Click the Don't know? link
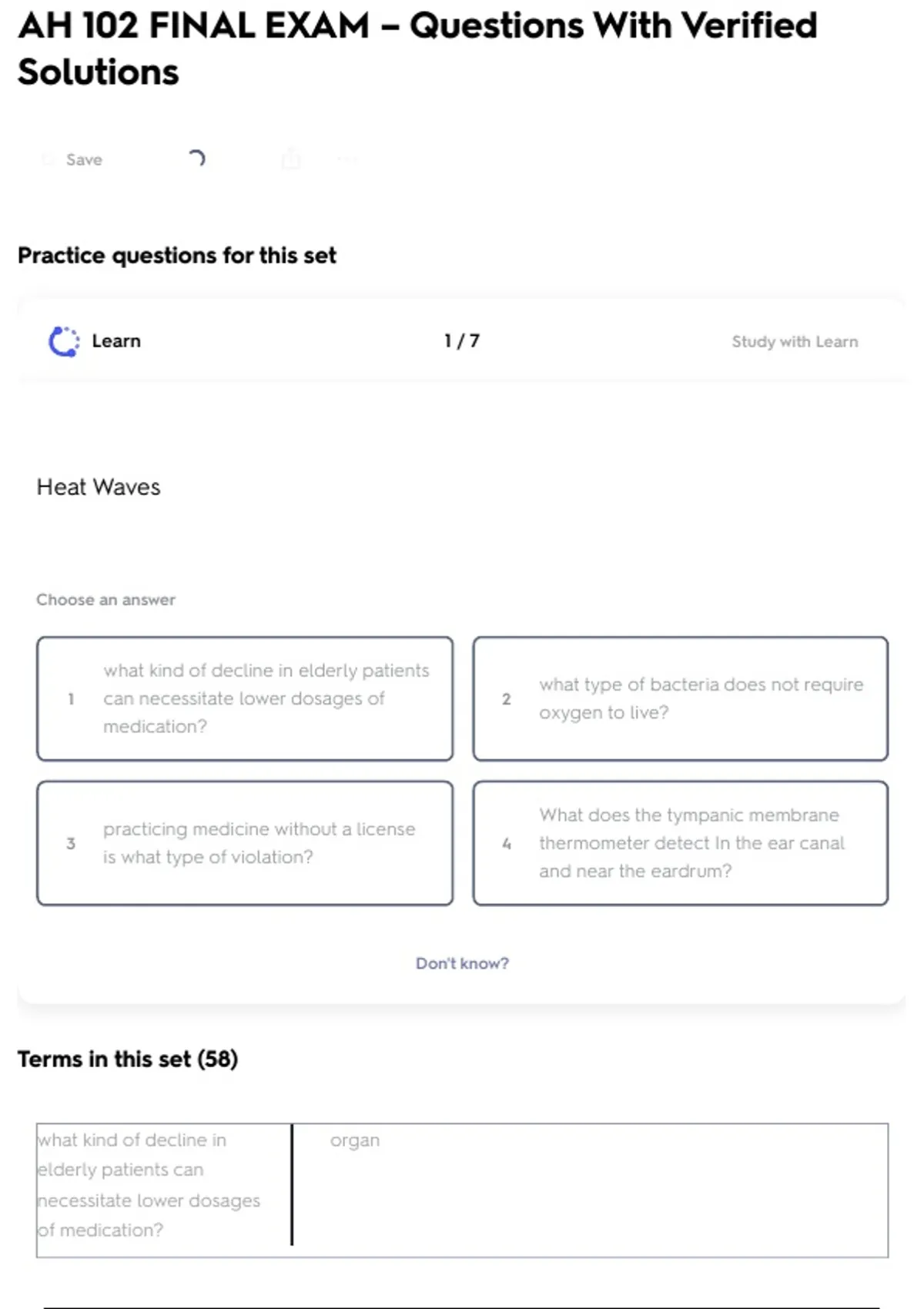924x1309 pixels. point(462,963)
